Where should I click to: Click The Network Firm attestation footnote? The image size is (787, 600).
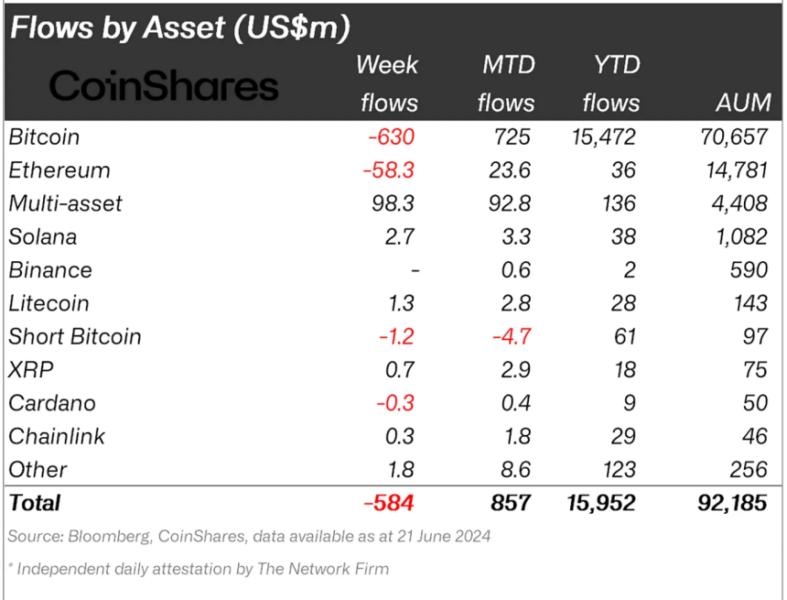pyautogui.click(x=199, y=569)
